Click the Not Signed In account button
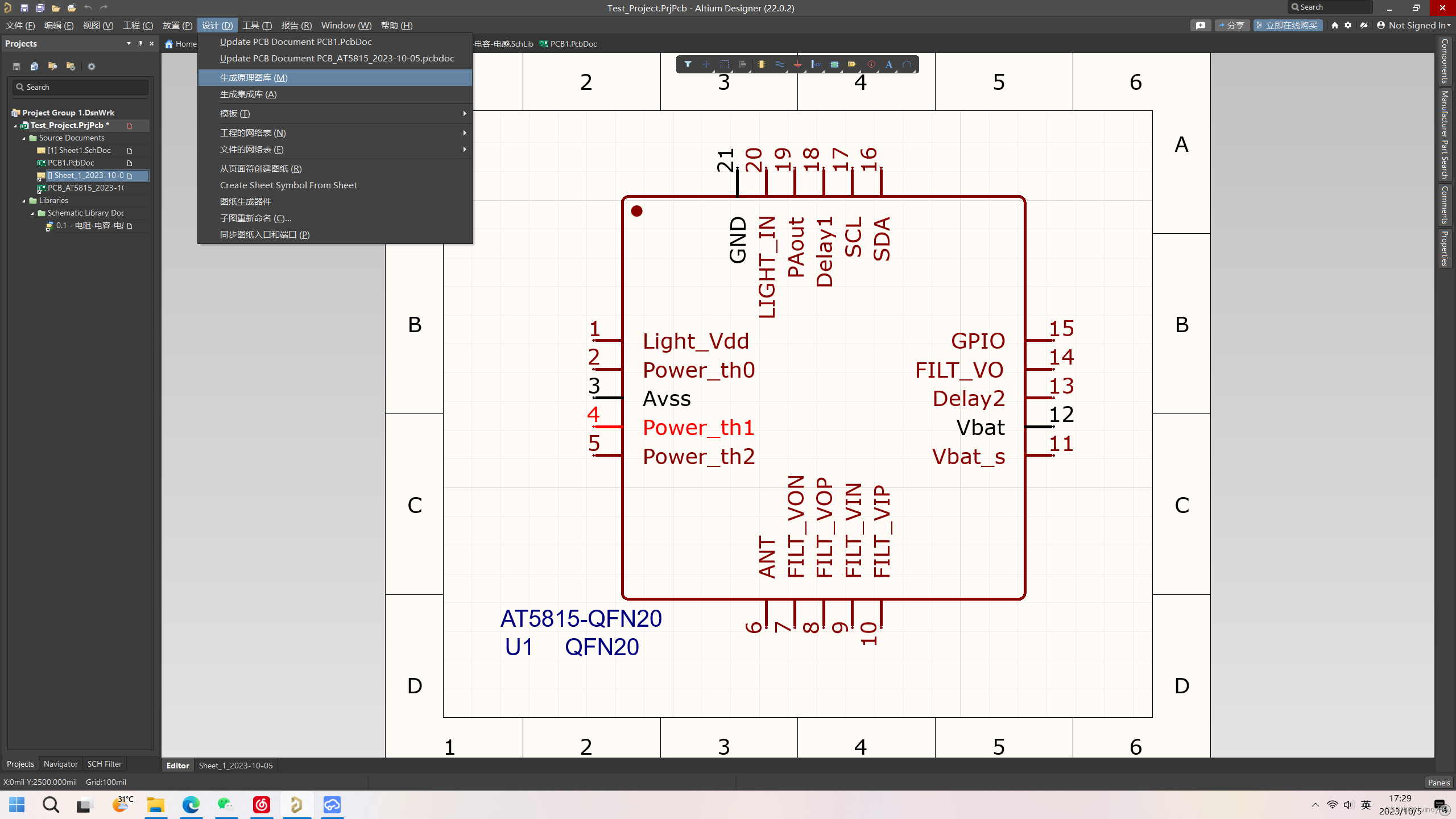This screenshot has height=819, width=1456. click(x=1413, y=25)
